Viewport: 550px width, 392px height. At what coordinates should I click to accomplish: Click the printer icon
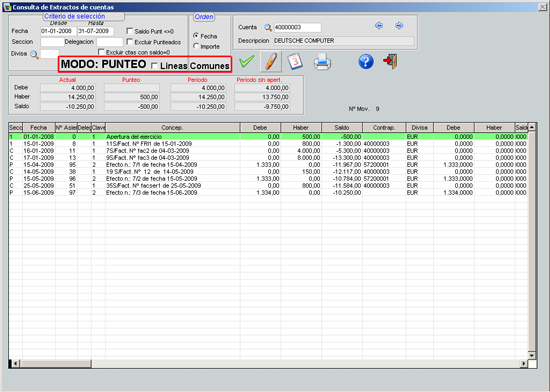point(322,62)
